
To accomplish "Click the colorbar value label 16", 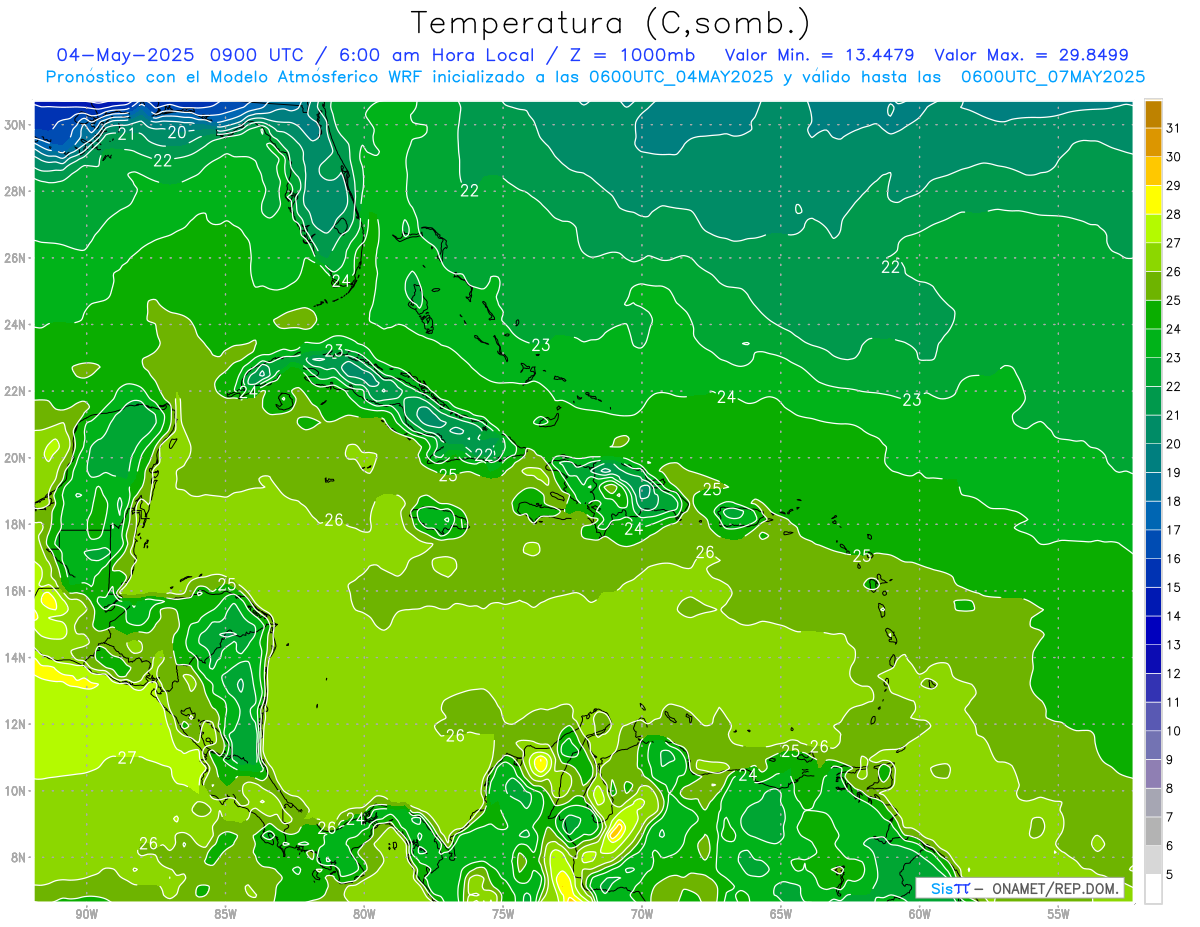I will click(x=1174, y=558).
